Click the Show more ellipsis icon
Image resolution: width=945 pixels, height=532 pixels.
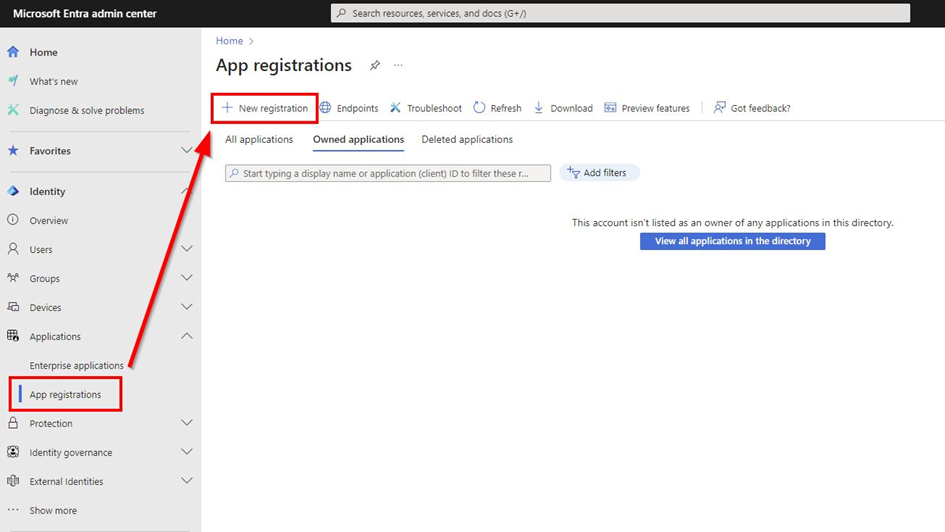[x=13, y=510]
